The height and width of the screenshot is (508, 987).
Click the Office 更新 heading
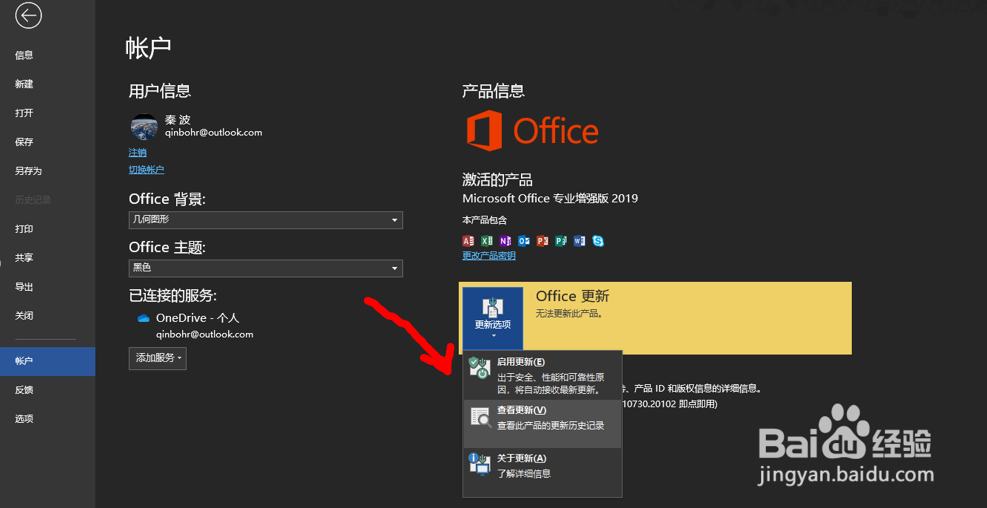572,296
